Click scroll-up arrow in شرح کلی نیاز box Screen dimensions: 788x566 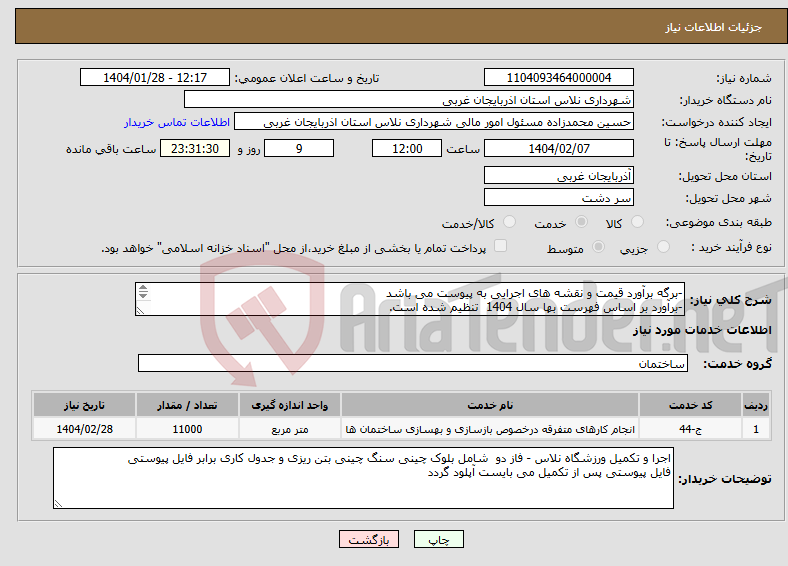(143, 288)
